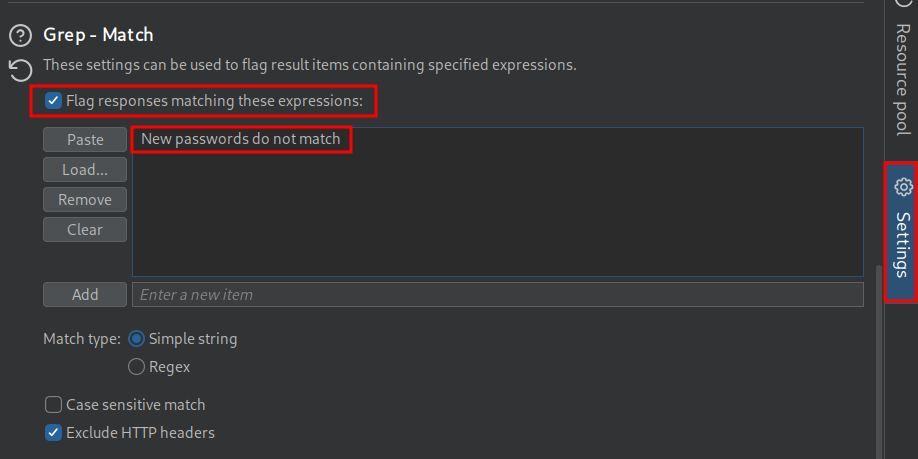Select the Simple string match type
The height and width of the screenshot is (459, 918).
[137, 339]
